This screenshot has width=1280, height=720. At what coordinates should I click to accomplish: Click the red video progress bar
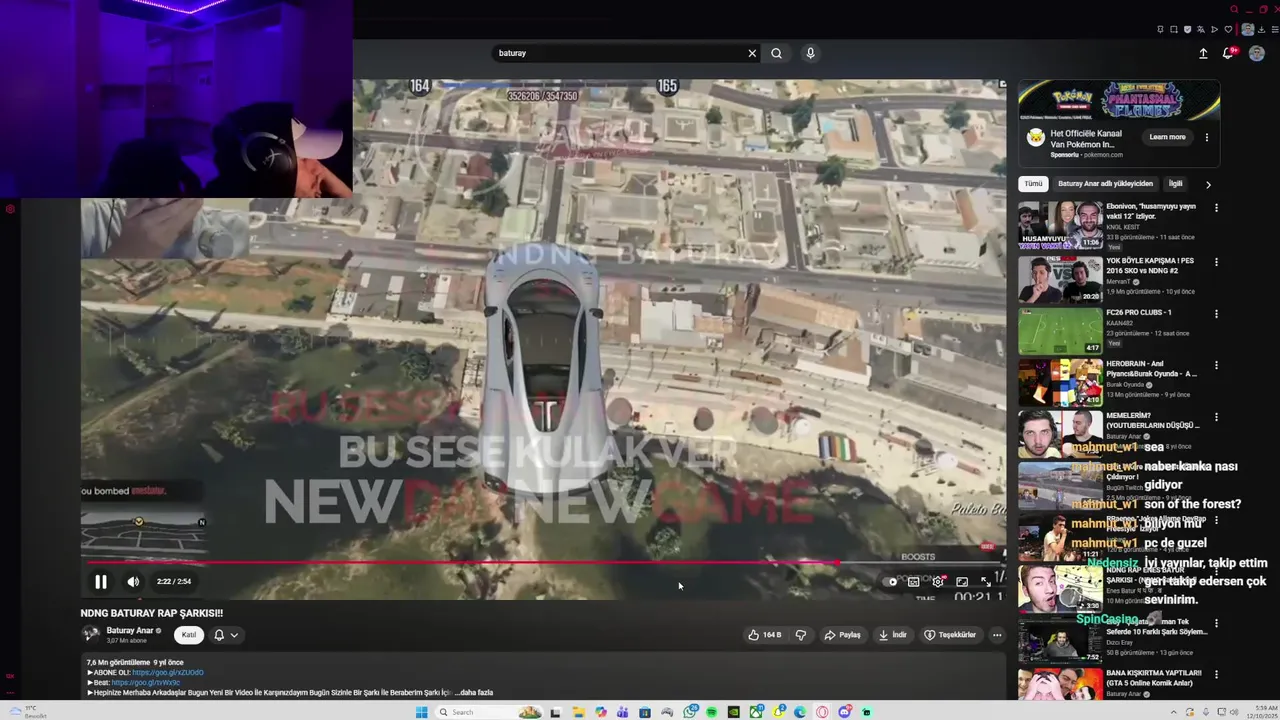[460, 563]
